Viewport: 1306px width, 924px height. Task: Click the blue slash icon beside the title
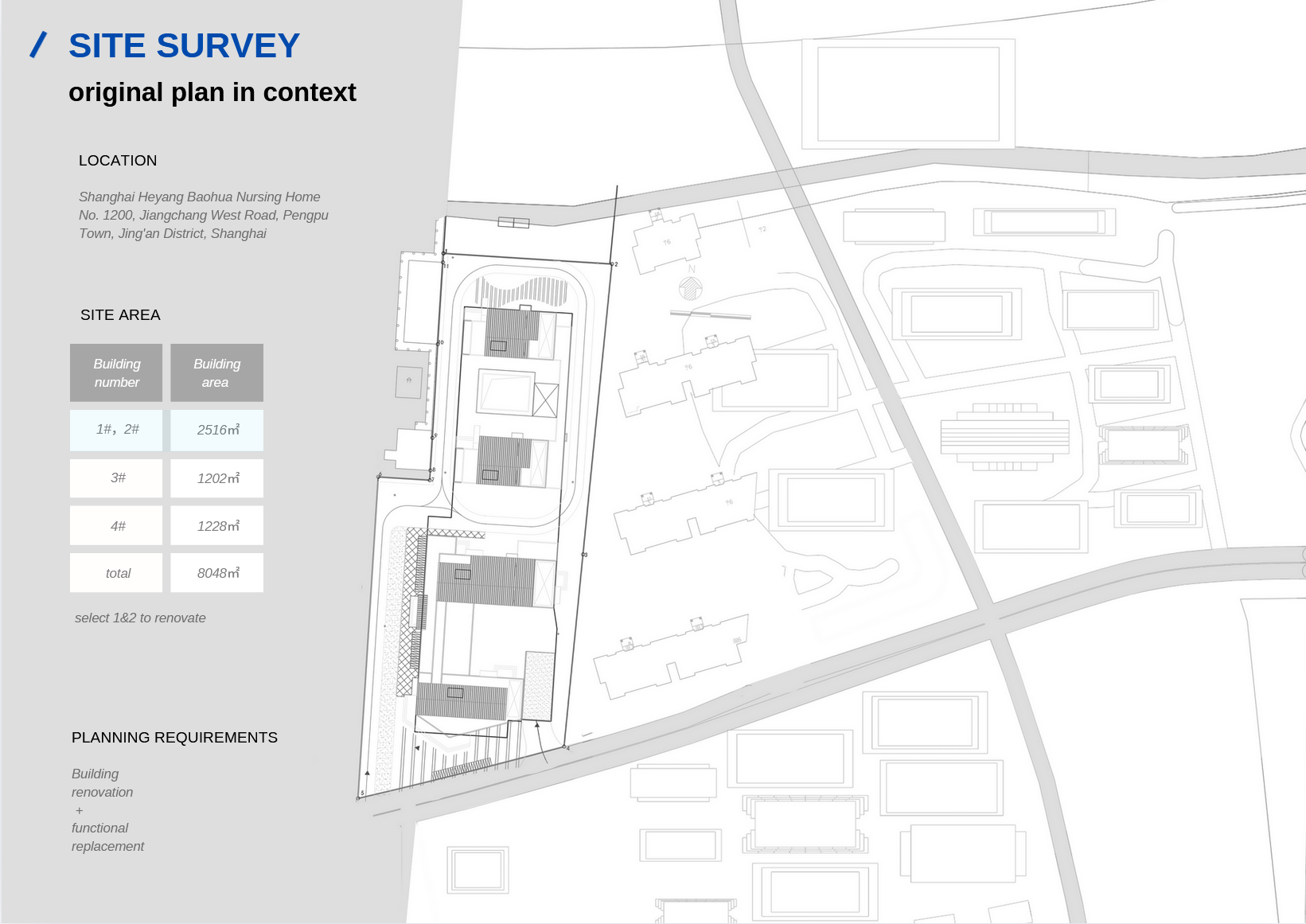[38, 45]
